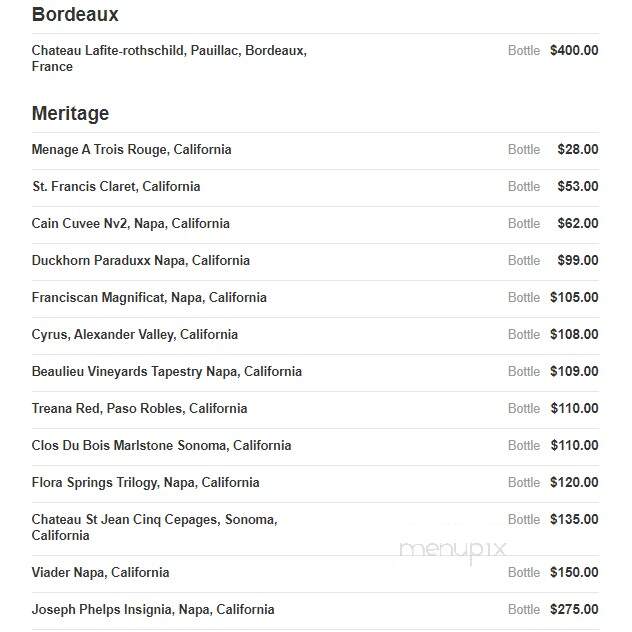Click the $400.00 bottle price

click(574, 51)
